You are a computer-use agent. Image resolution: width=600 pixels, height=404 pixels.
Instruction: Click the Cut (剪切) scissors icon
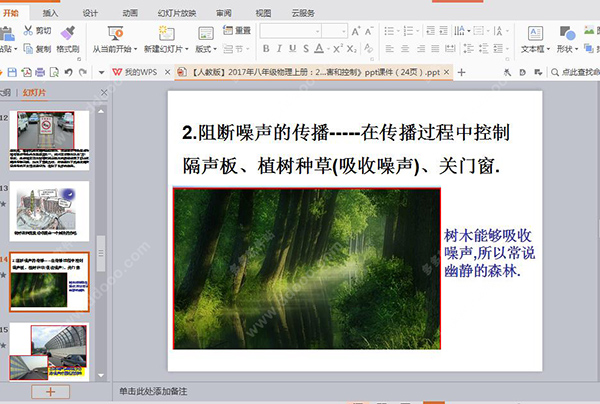pyautogui.click(x=28, y=31)
